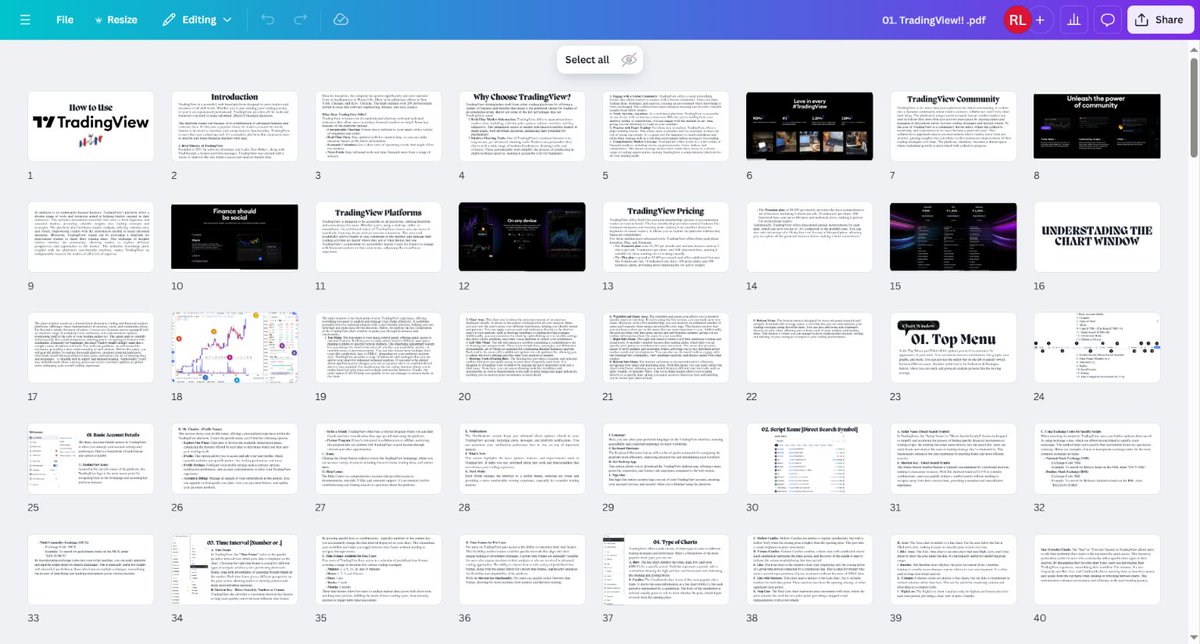This screenshot has width=1200, height=644.
Task: Select page 28 thumbnail
Action: tap(521, 459)
